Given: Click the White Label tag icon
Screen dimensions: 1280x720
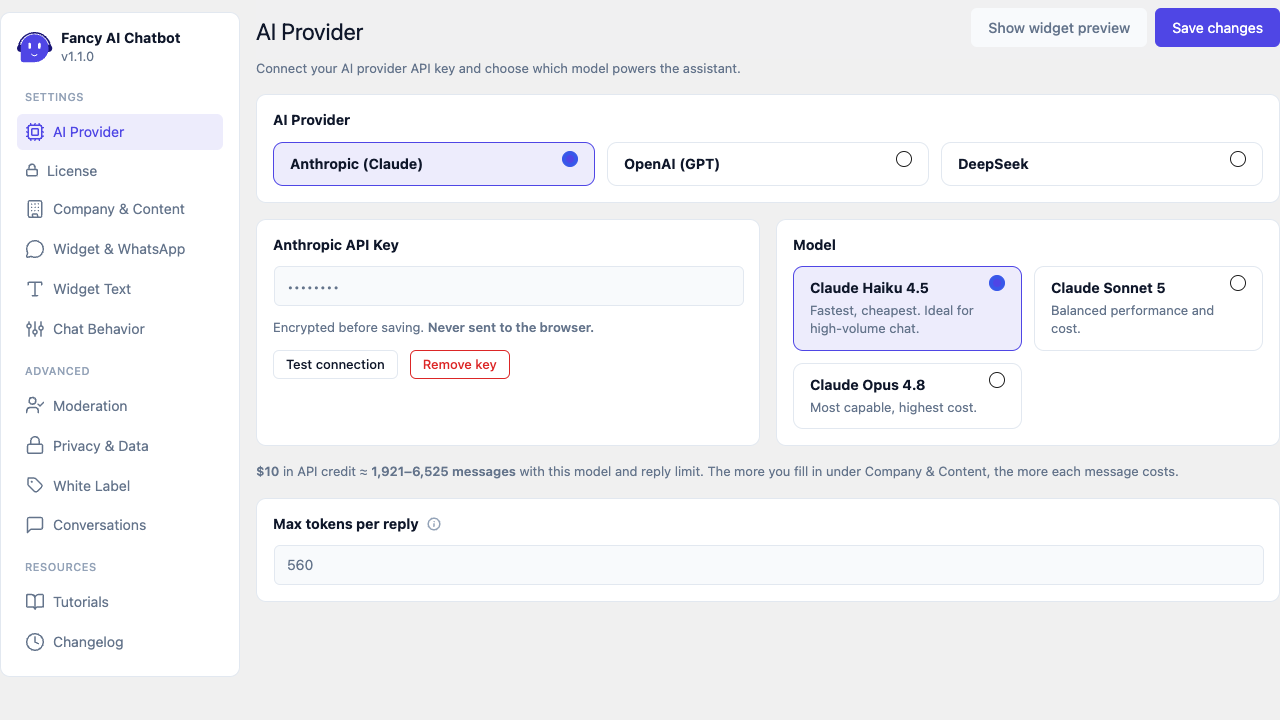Looking at the screenshot, I should [35, 486].
